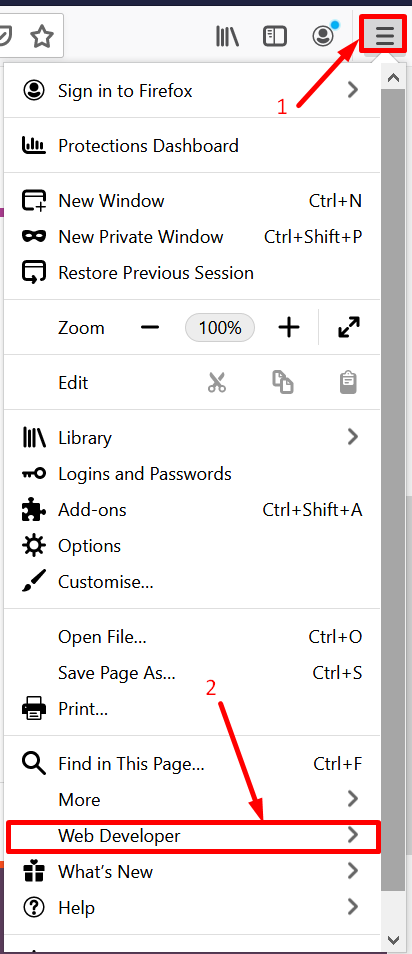Toggle the sidebar view icon
The image size is (412, 954).
click(x=274, y=37)
